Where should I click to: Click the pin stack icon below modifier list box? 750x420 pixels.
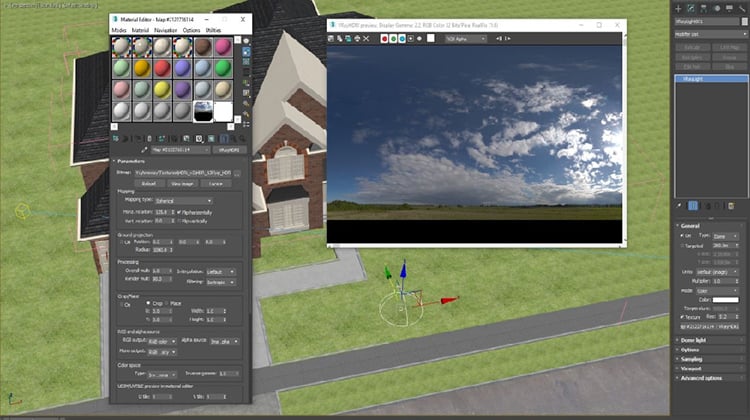click(680, 206)
